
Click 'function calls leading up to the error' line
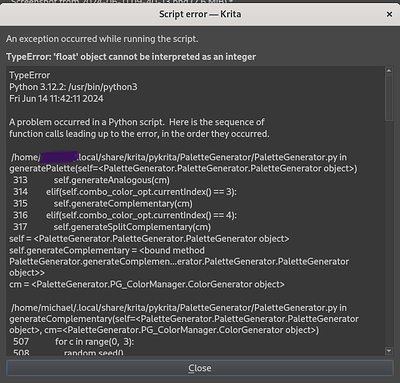point(139,134)
